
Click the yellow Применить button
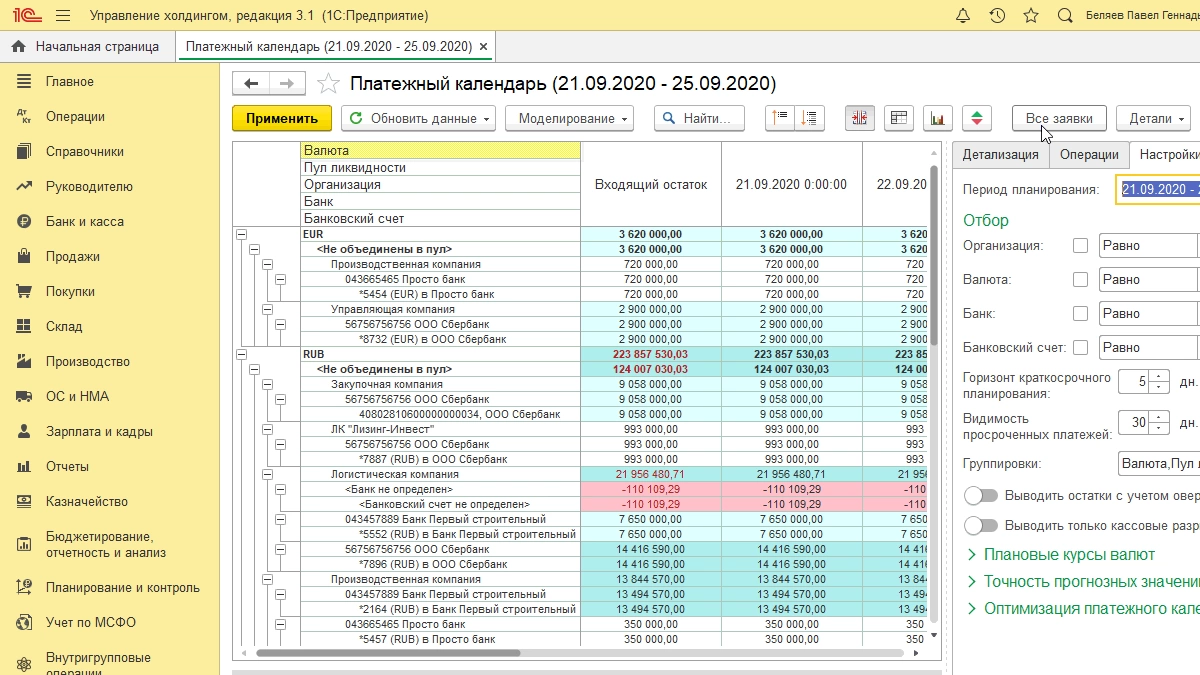point(282,118)
